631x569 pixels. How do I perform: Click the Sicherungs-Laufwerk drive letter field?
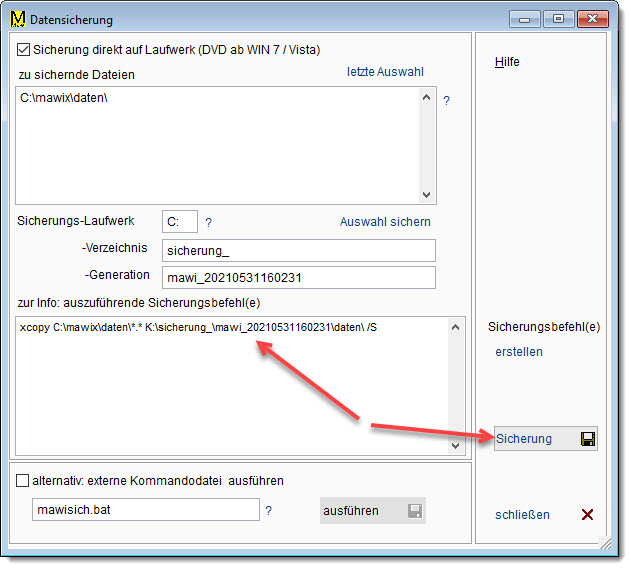coord(179,222)
